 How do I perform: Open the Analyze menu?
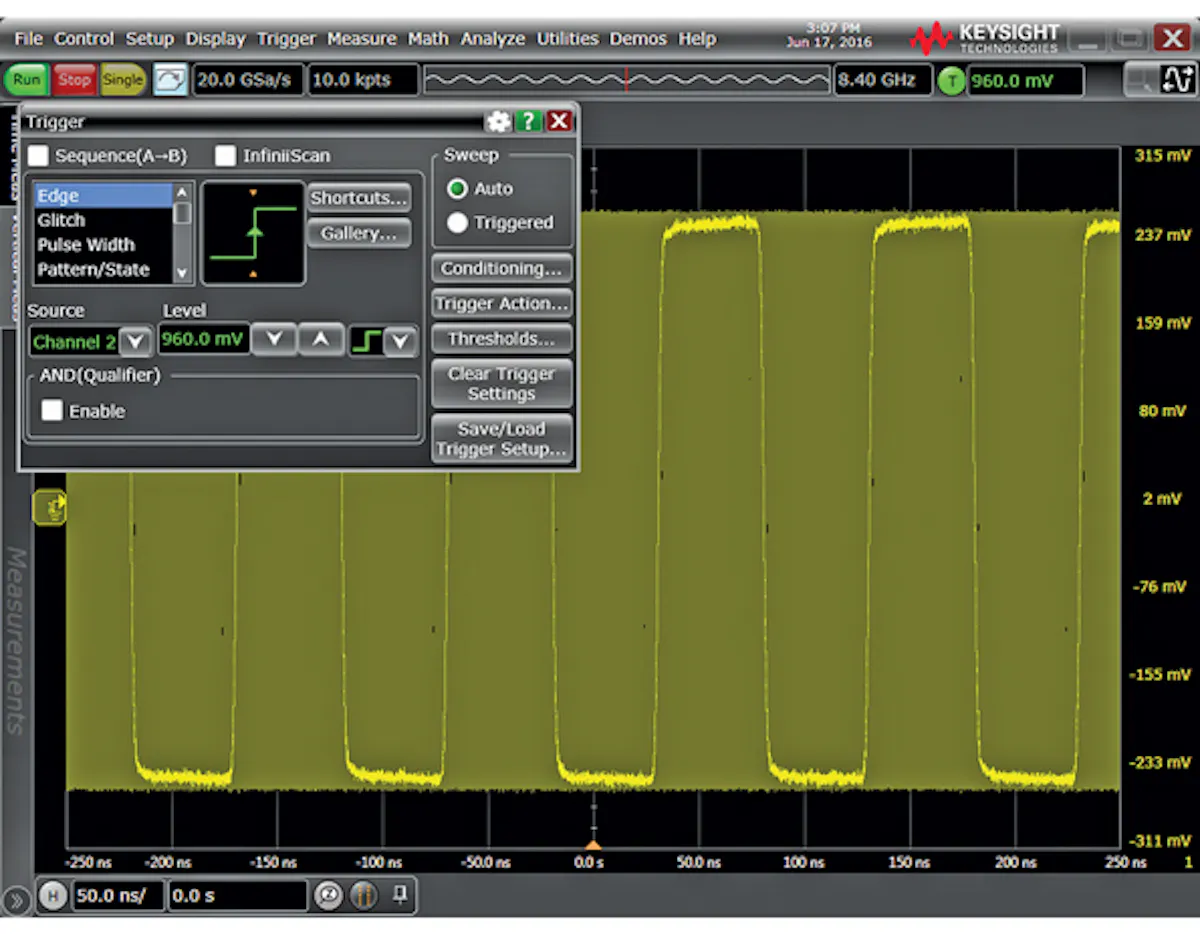click(493, 39)
